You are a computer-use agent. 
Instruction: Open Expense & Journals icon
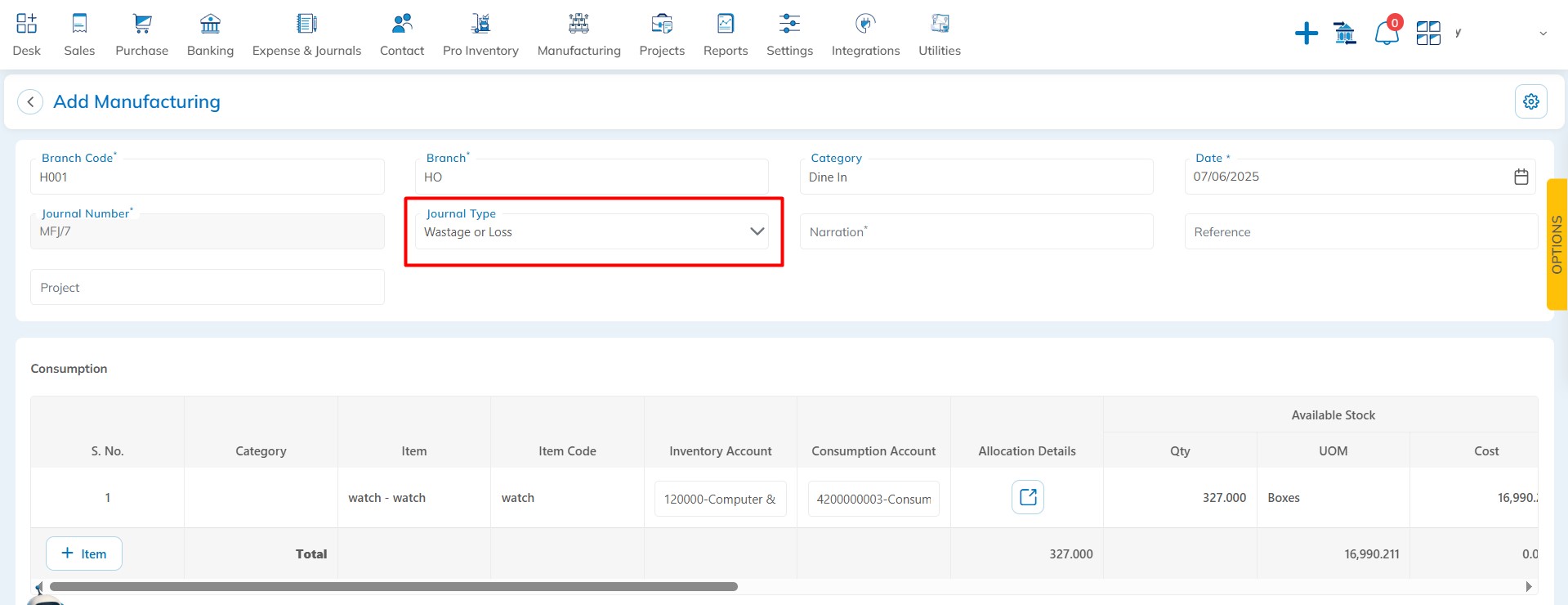[x=306, y=23]
